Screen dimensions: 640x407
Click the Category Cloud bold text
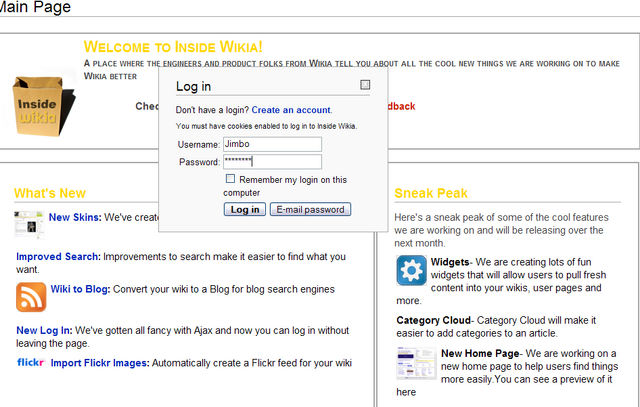tap(433, 320)
